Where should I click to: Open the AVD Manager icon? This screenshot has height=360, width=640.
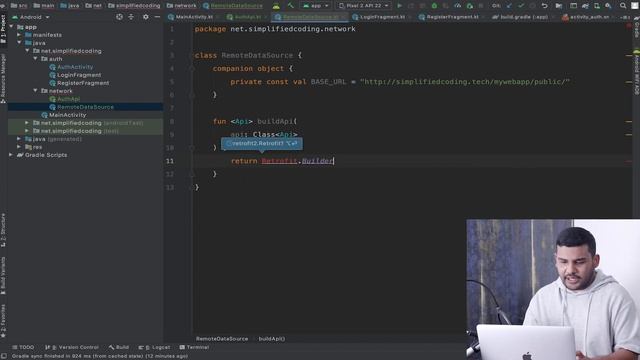tap(597, 6)
